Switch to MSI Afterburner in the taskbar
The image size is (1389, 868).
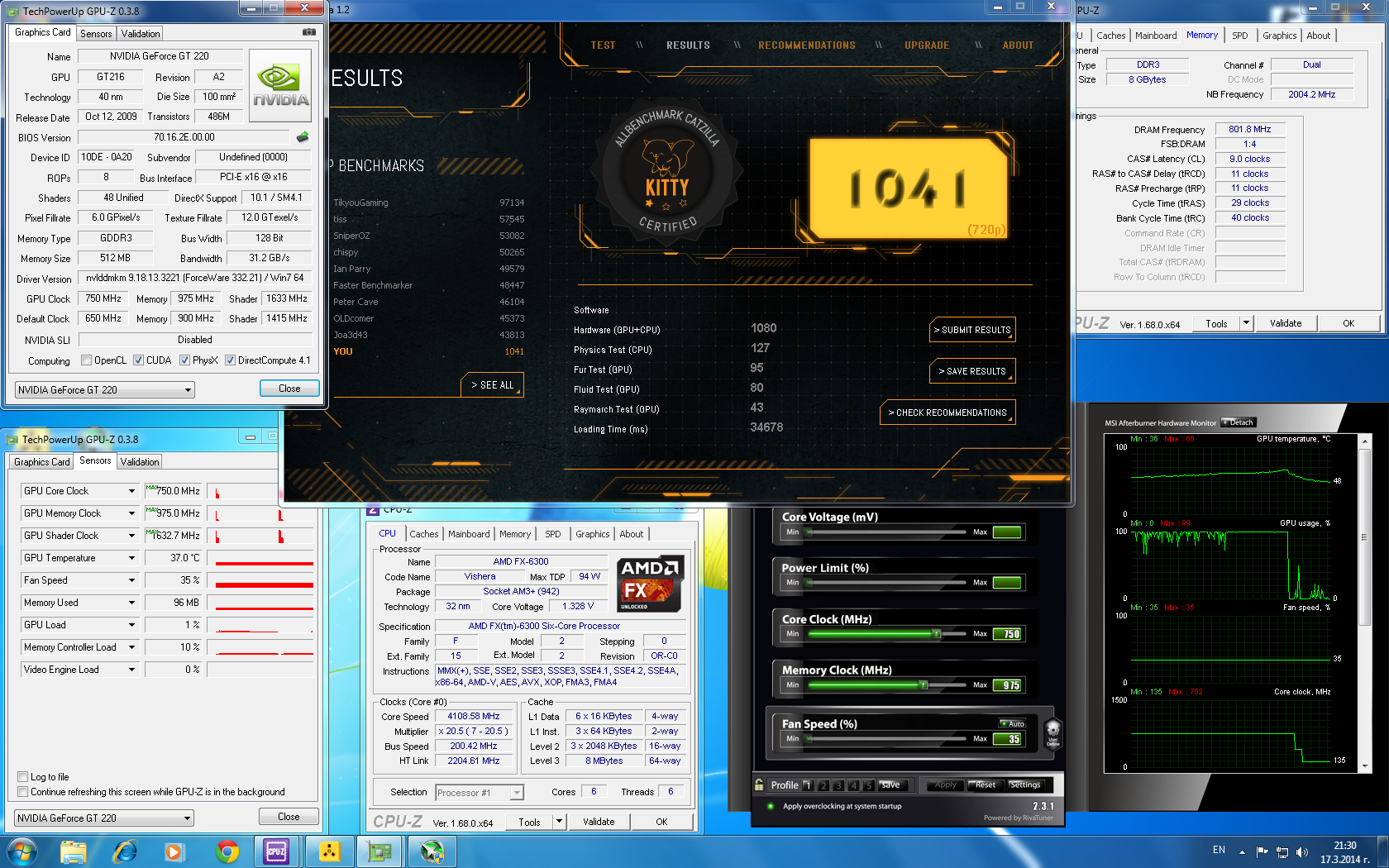pos(432,851)
